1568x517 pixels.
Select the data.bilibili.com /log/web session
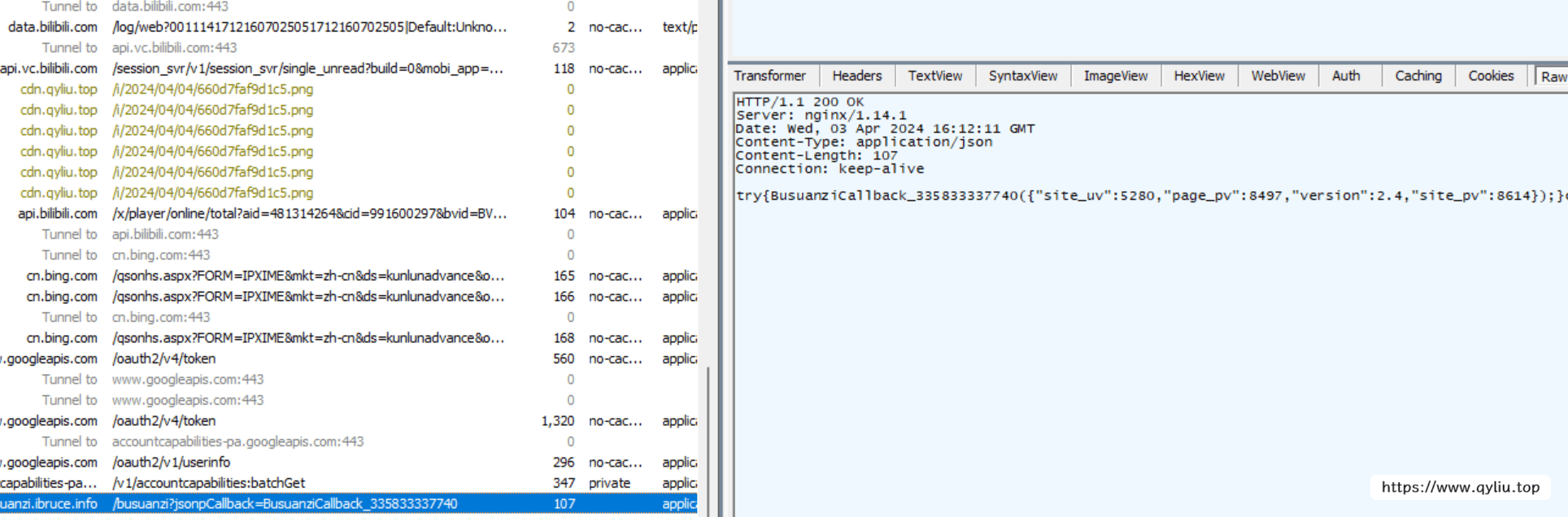[309, 27]
